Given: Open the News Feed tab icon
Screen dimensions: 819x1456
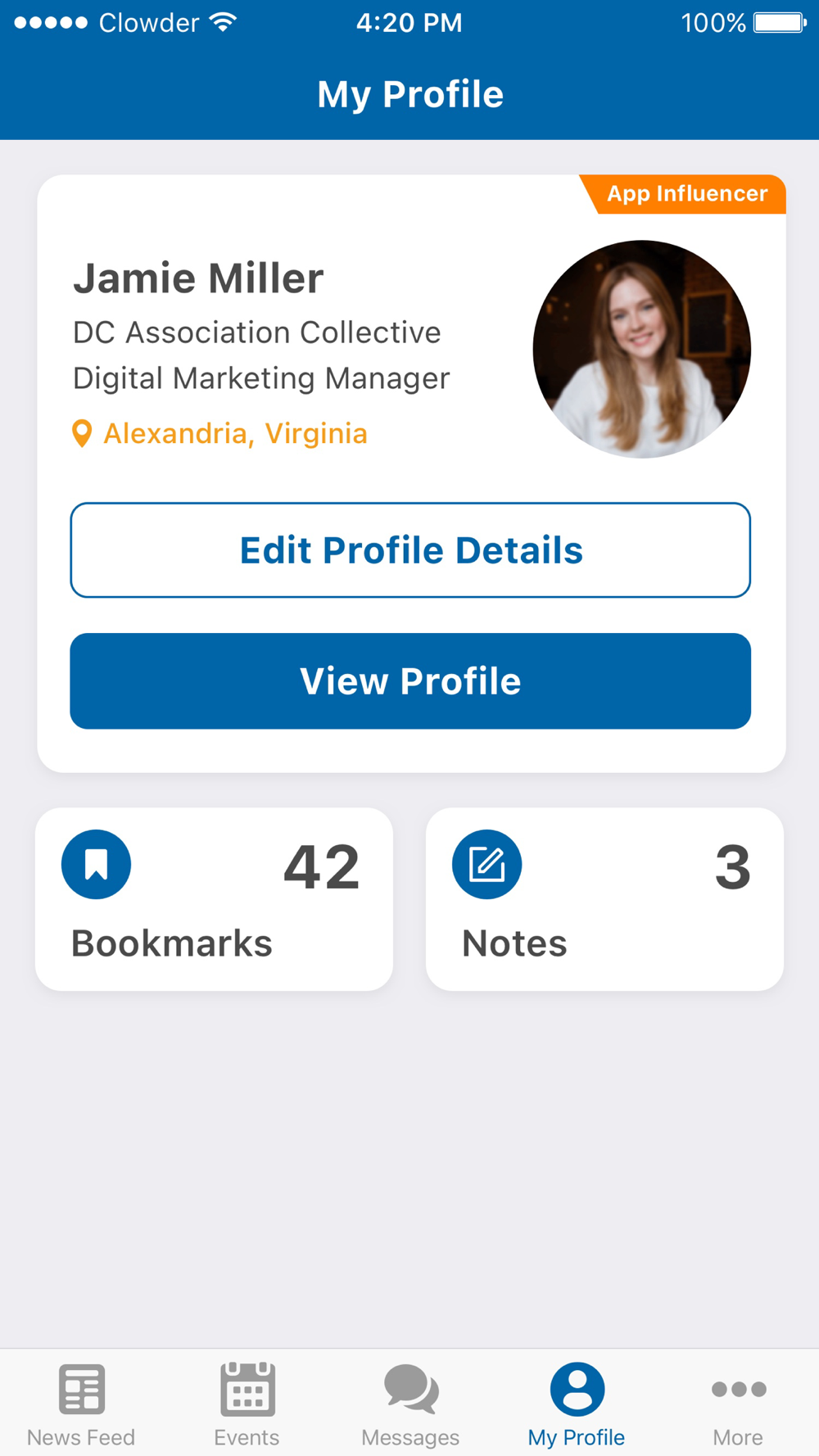Looking at the screenshot, I should [82, 1389].
